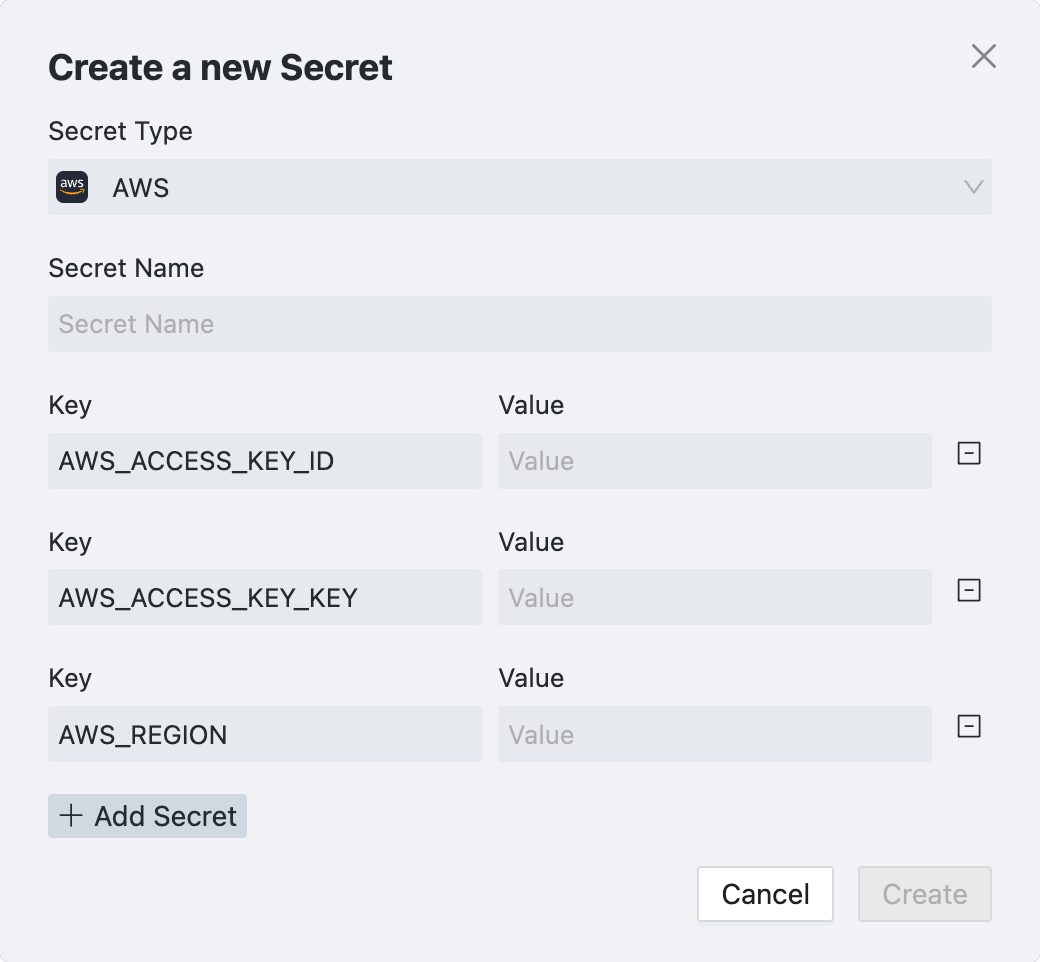Expand the Secret Type dropdown chevron

[x=973, y=187]
